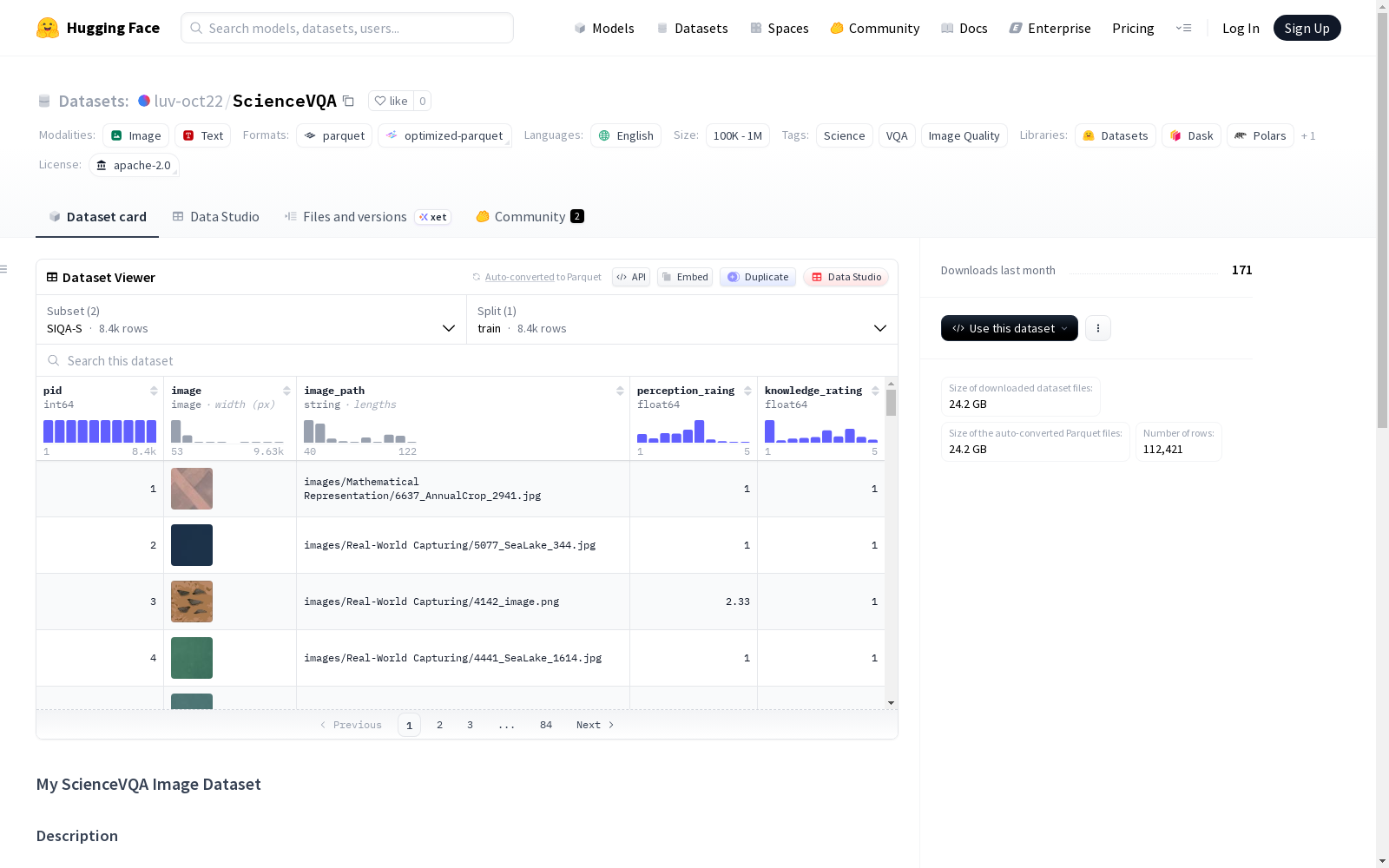Click the Image modality tag
Image resolution: width=1389 pixels, height=868 pixels.
pos(136,135)
